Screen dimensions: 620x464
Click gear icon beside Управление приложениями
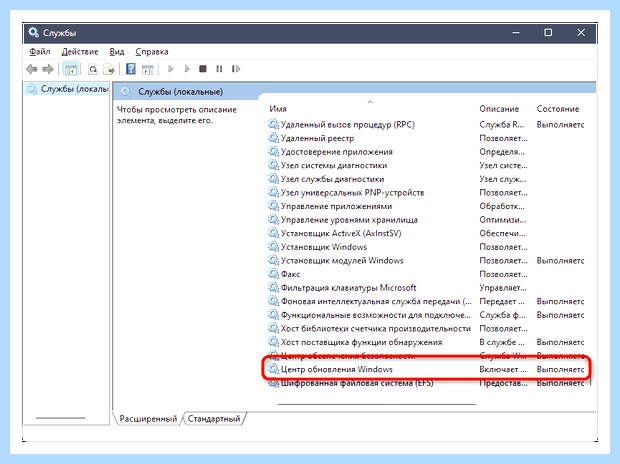[273, 206]
